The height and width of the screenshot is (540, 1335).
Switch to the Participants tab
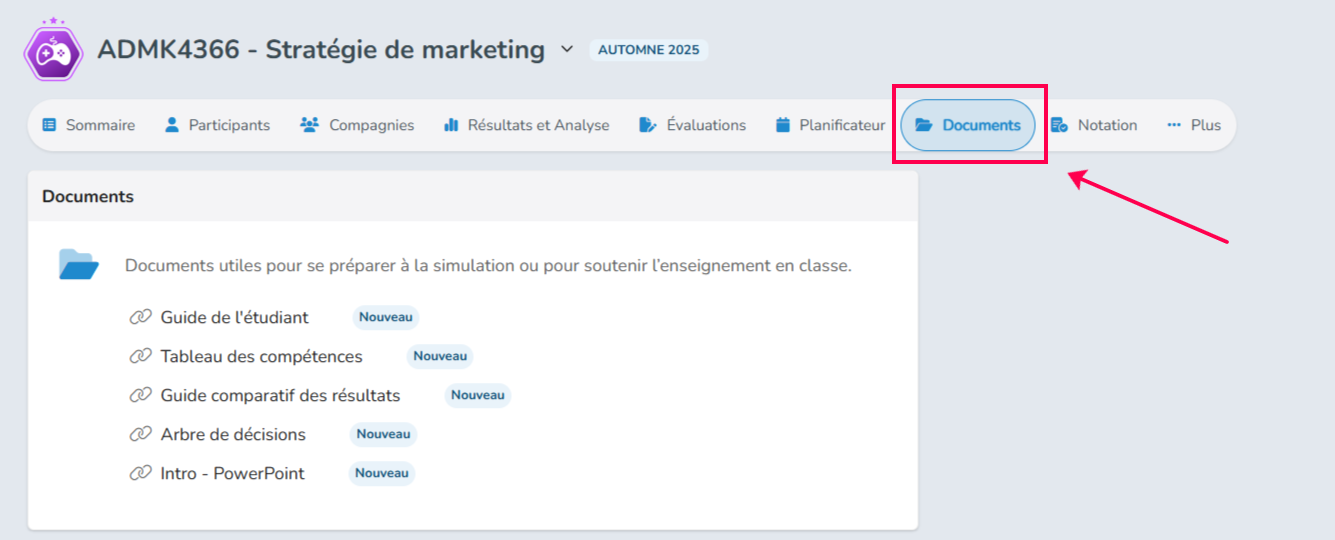tap(217, 125)
